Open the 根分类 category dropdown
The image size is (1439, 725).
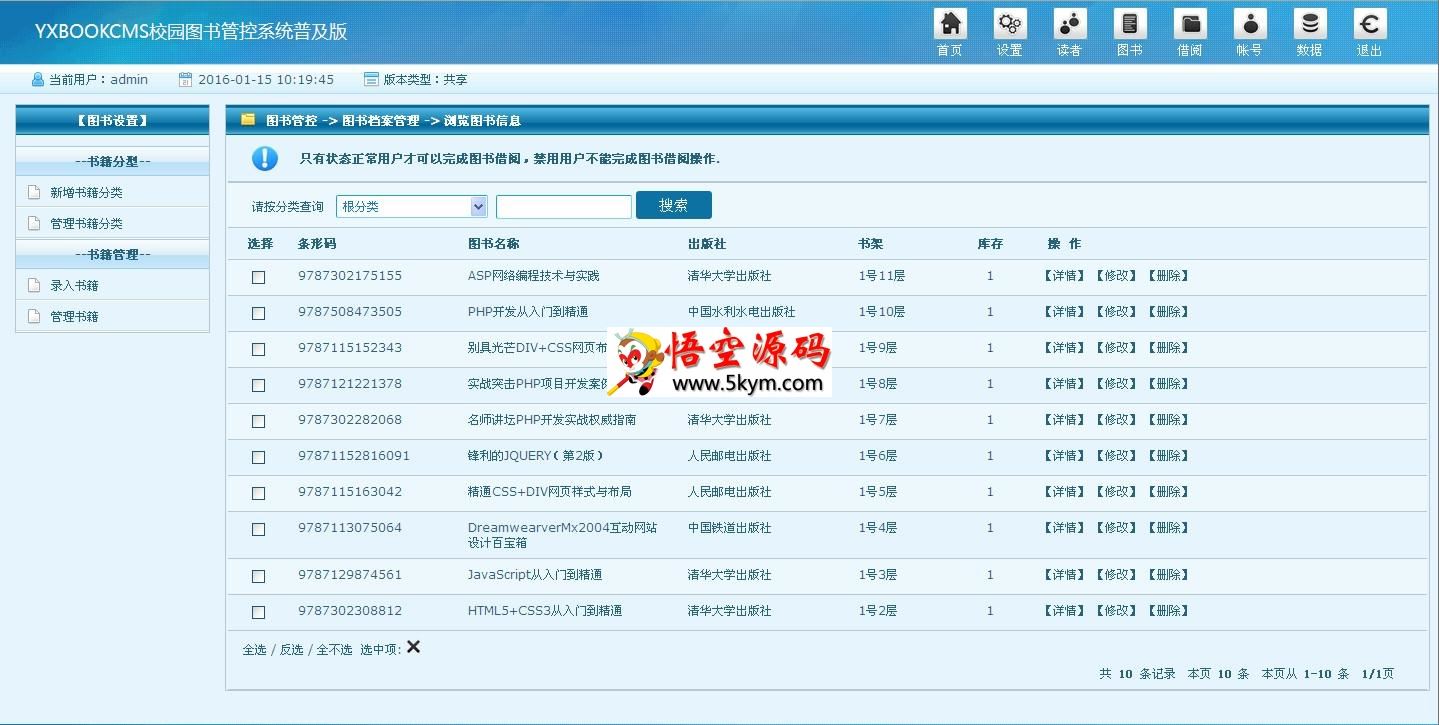pos(412,206)
